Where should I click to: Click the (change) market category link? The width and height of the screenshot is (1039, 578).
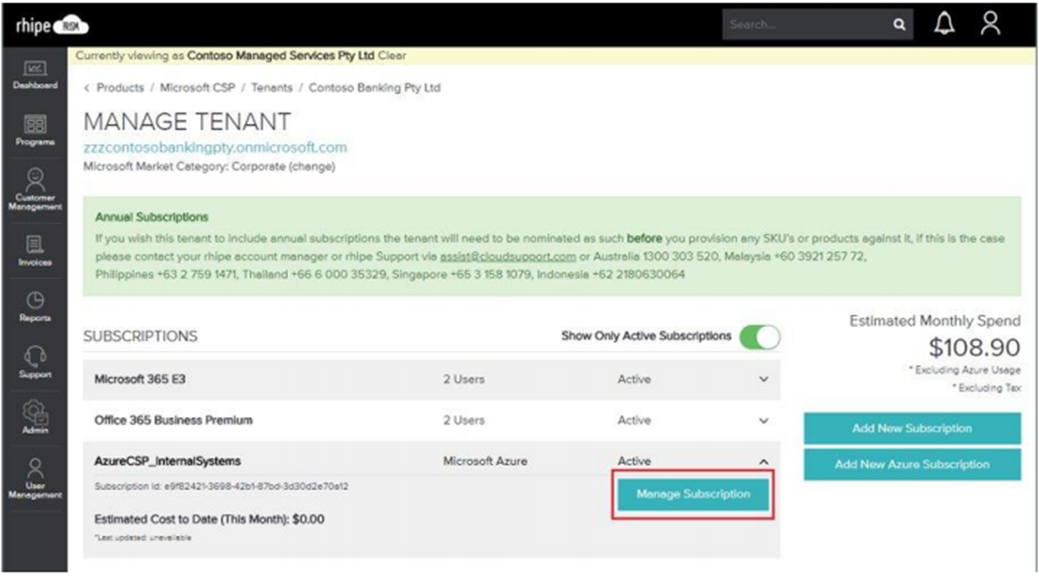point(311,166)
